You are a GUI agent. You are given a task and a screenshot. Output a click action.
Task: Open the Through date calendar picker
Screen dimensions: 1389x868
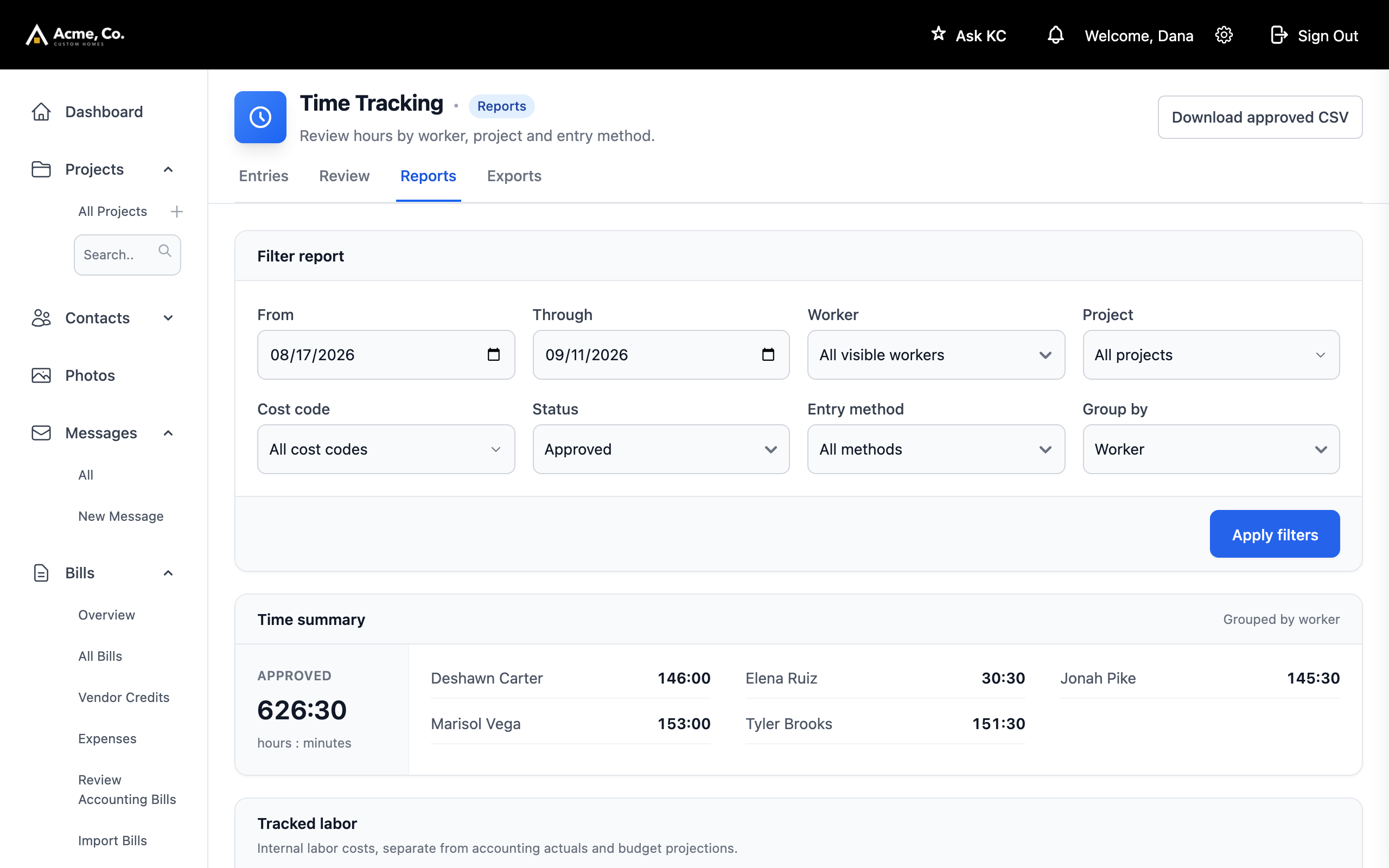pyautogui.click(x=768, y=354)
